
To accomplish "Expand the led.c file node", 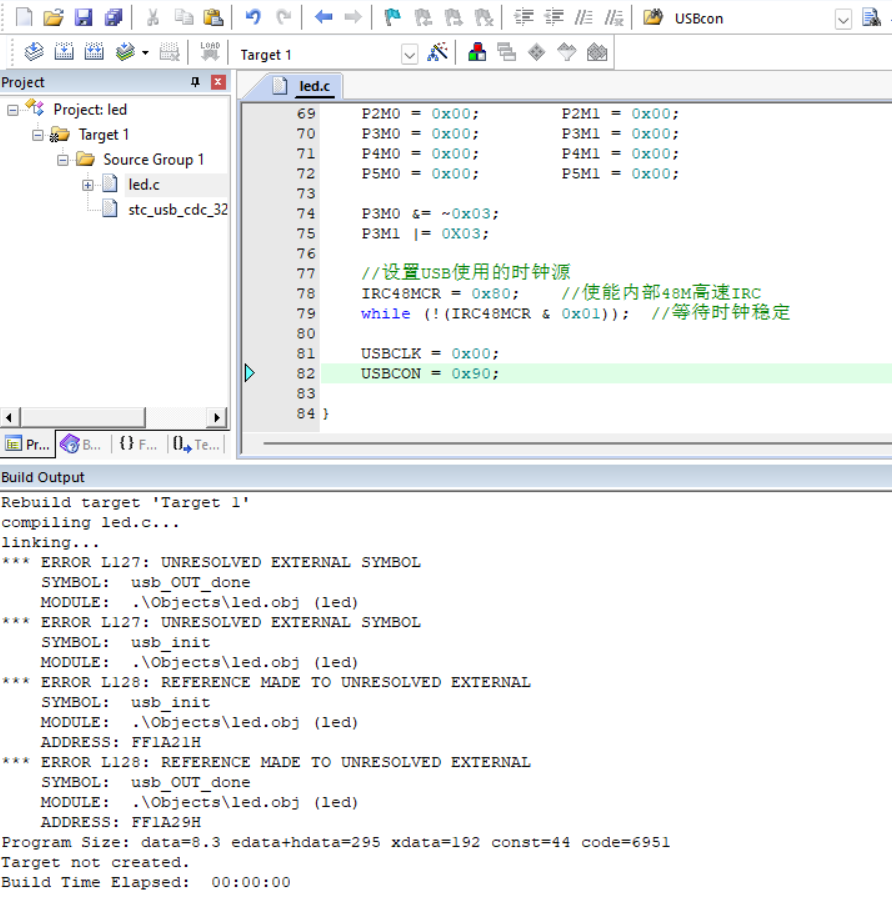I will (88, 185).
